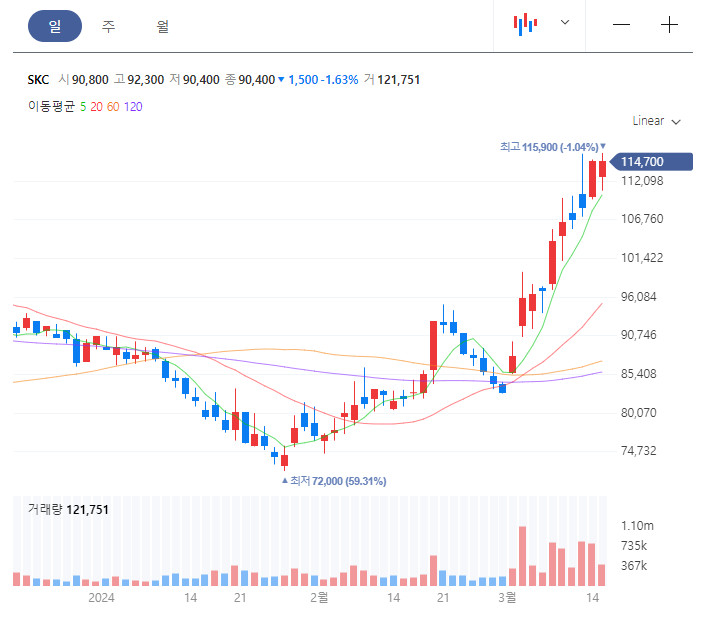The height and width of the screenshot is (619, 705).
Task: Click the opening price 시 90,800
Action: click(x=84, y=80)
